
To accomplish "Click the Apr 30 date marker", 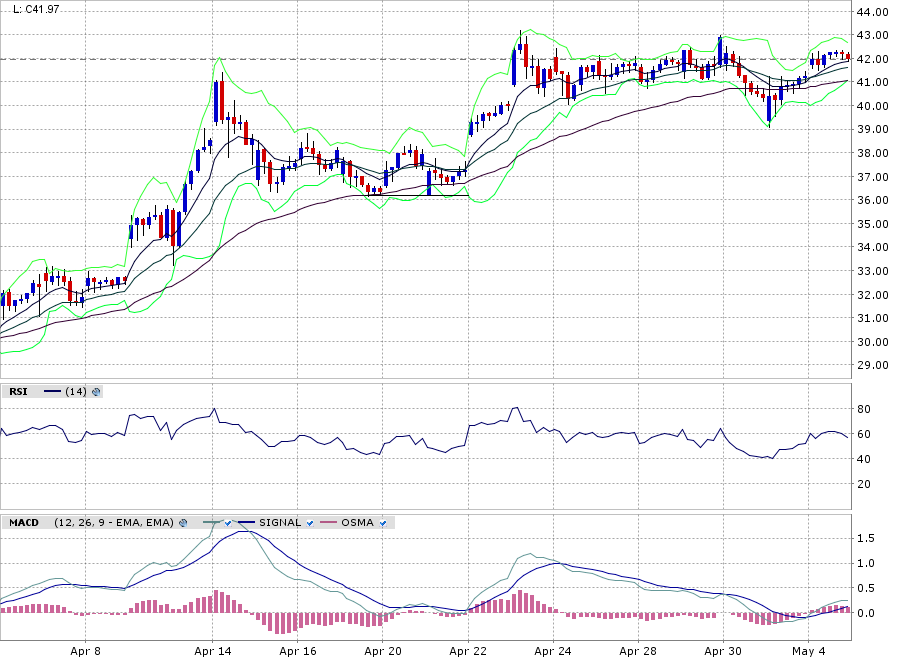I will [x=722, y=651].
